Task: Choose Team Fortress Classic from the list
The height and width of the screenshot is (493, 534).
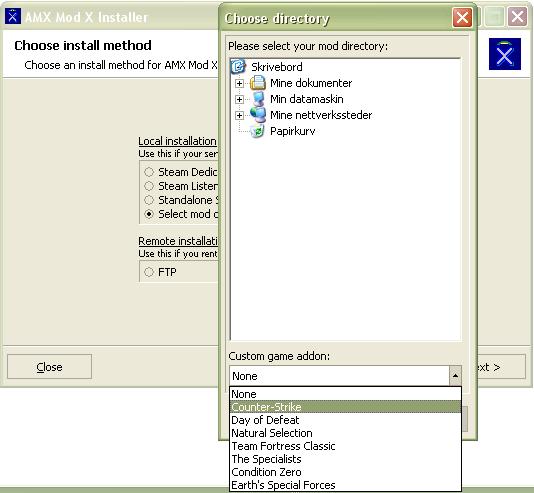Action: pos(346,446)
